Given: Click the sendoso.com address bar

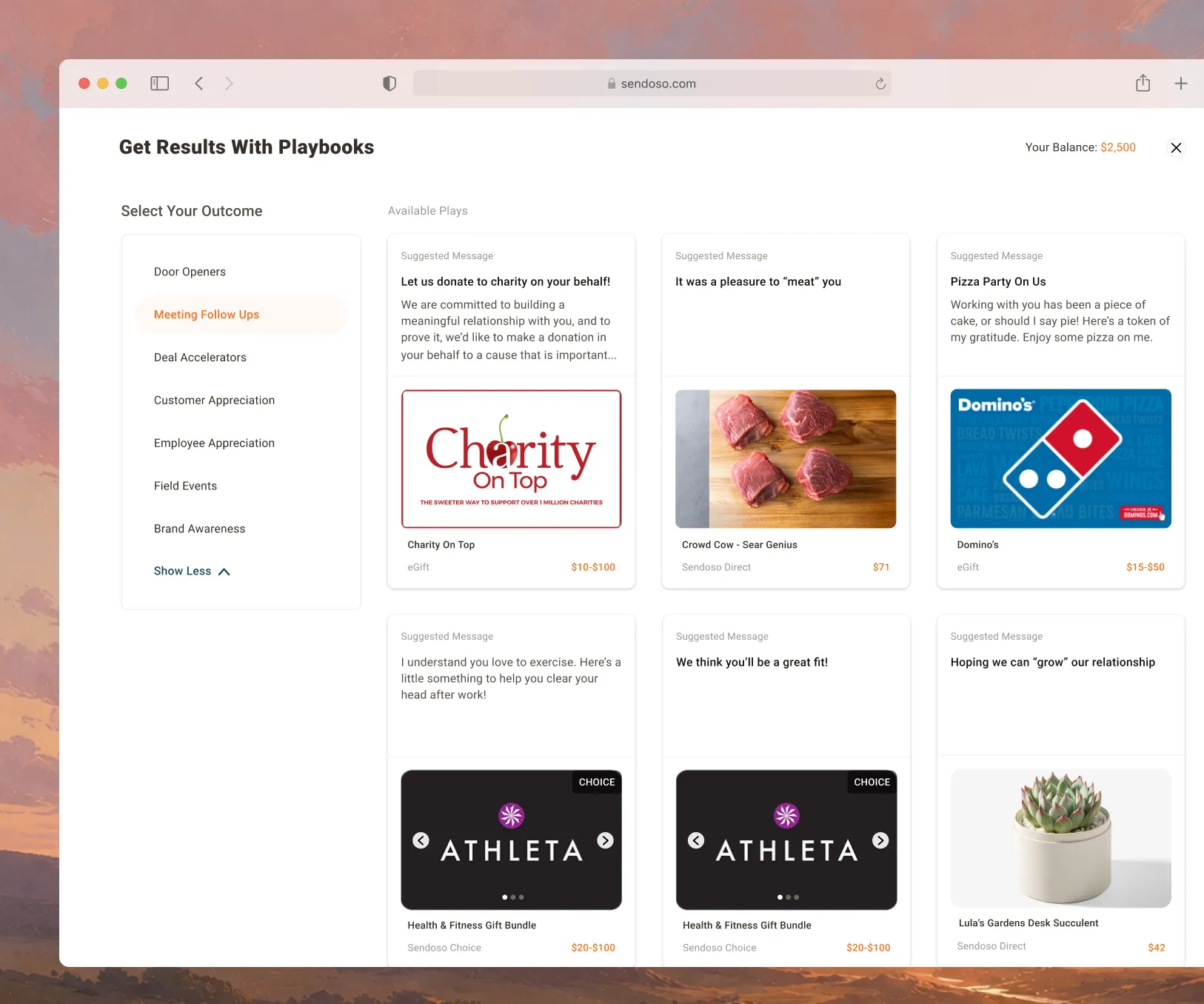Looking at the screenshot, I should 652,84.
